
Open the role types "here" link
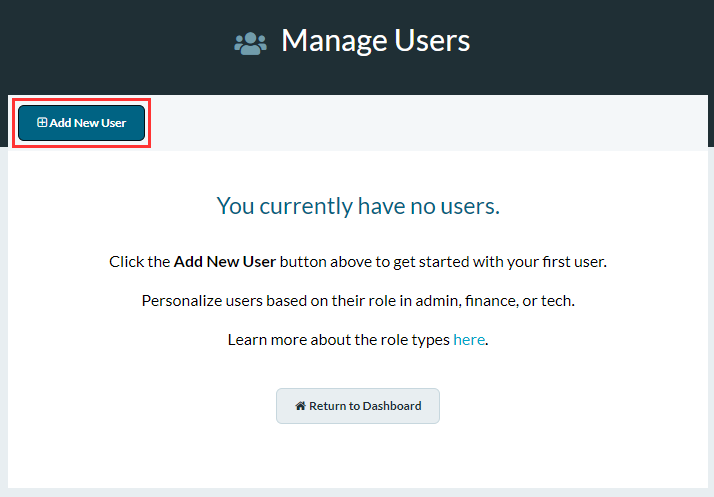[x=469, y=340]
